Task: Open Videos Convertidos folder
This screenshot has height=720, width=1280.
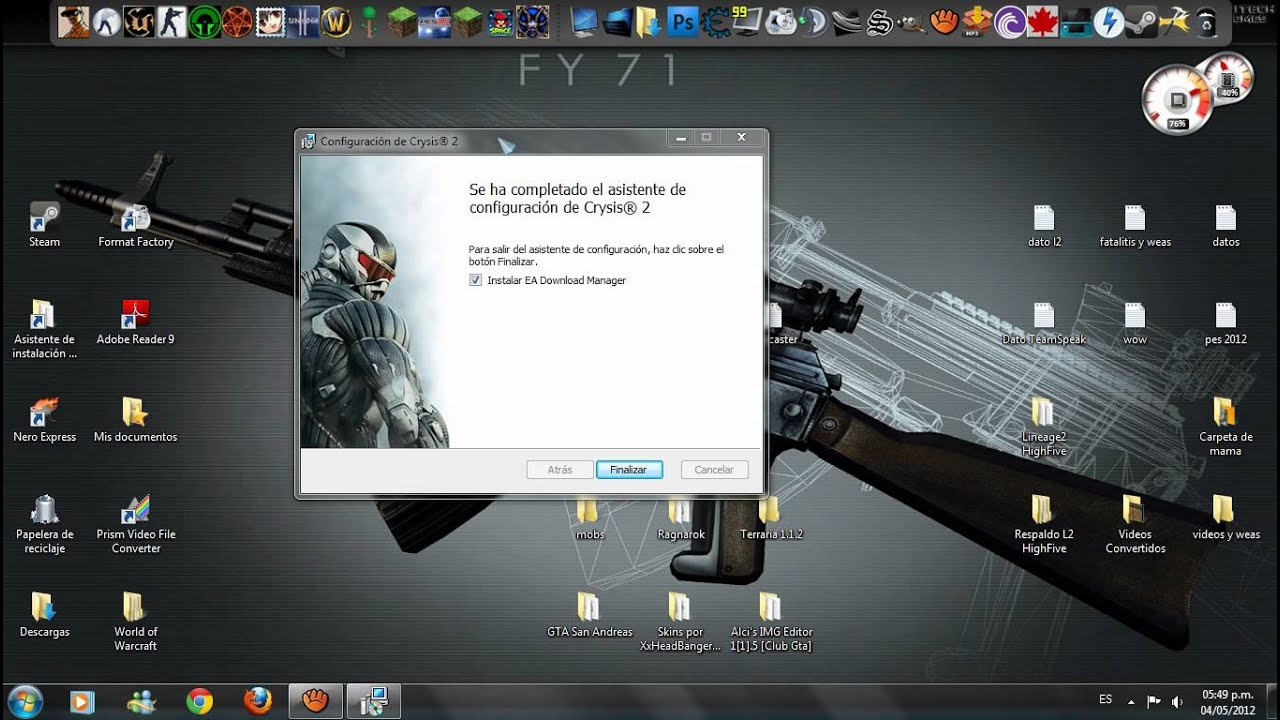Action: (x=1135, y=524)
